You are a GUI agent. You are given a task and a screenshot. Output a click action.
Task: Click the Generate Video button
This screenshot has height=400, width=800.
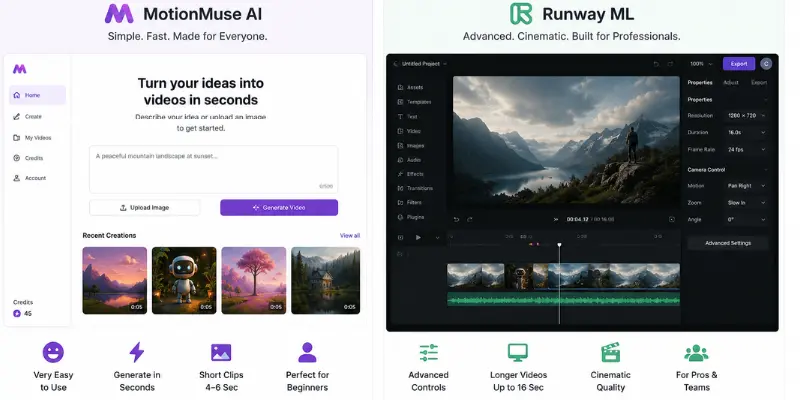[x=279, y=208]
